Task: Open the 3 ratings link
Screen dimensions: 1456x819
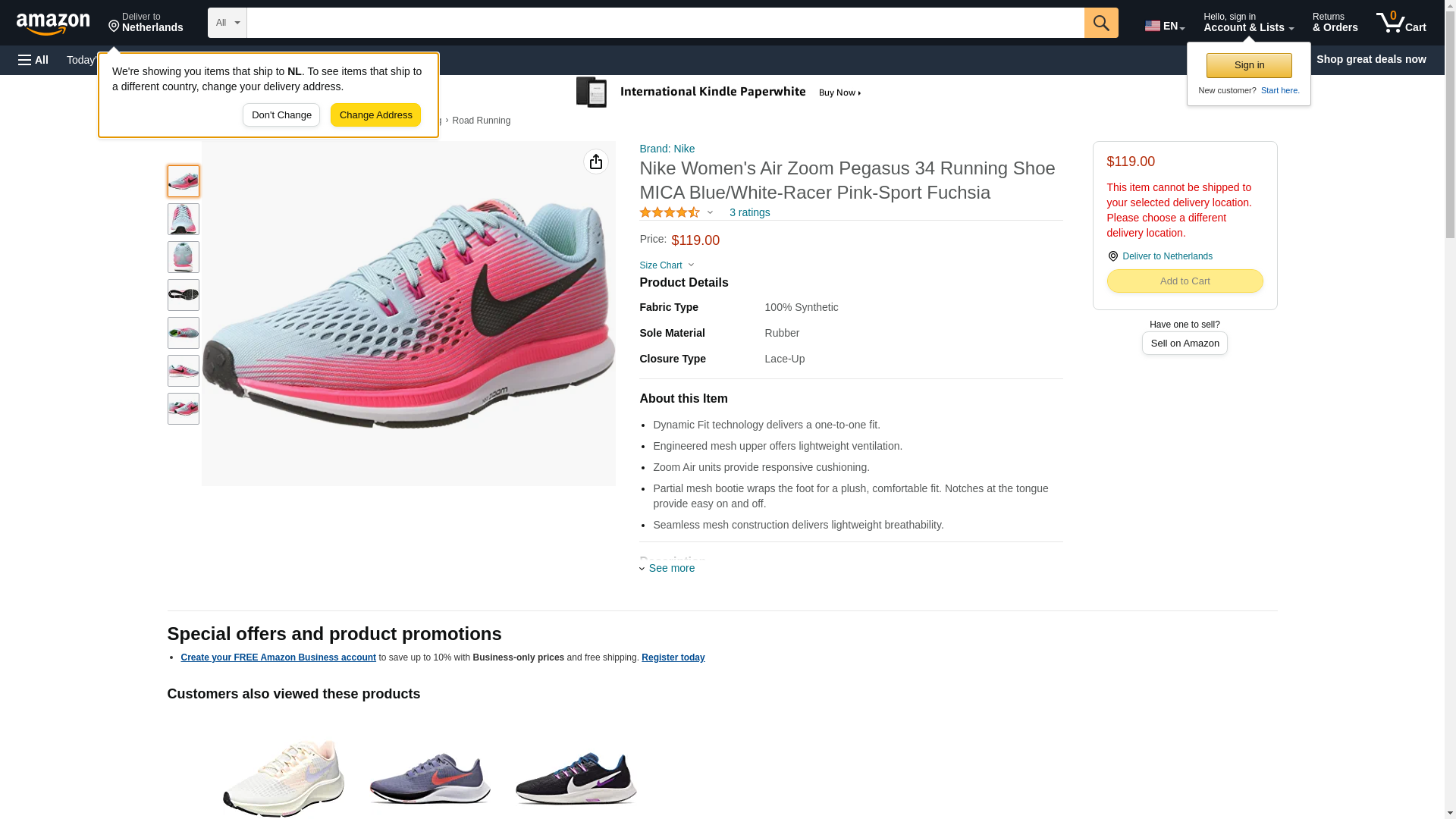Action: click(749, 212)
